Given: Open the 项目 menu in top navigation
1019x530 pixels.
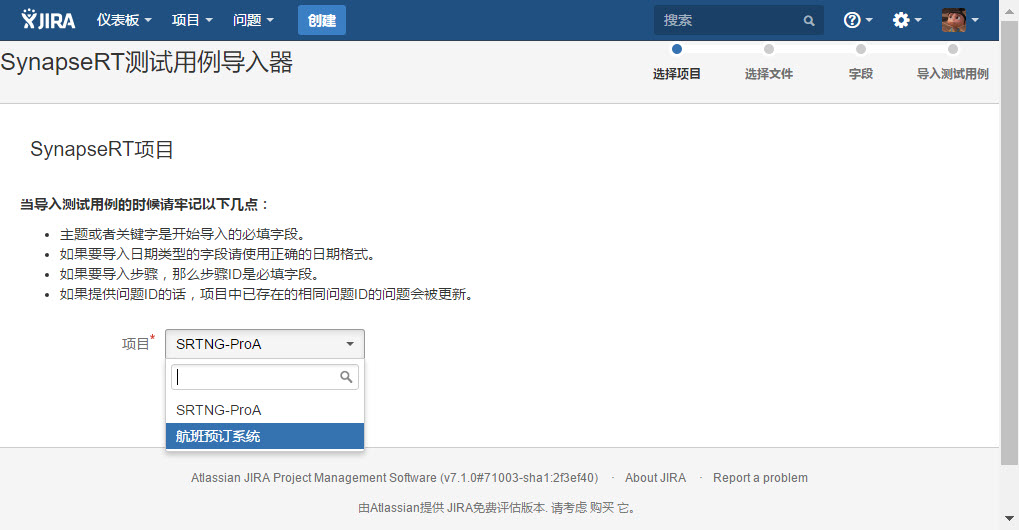Looking at the screenshot, I should (192, 20).
